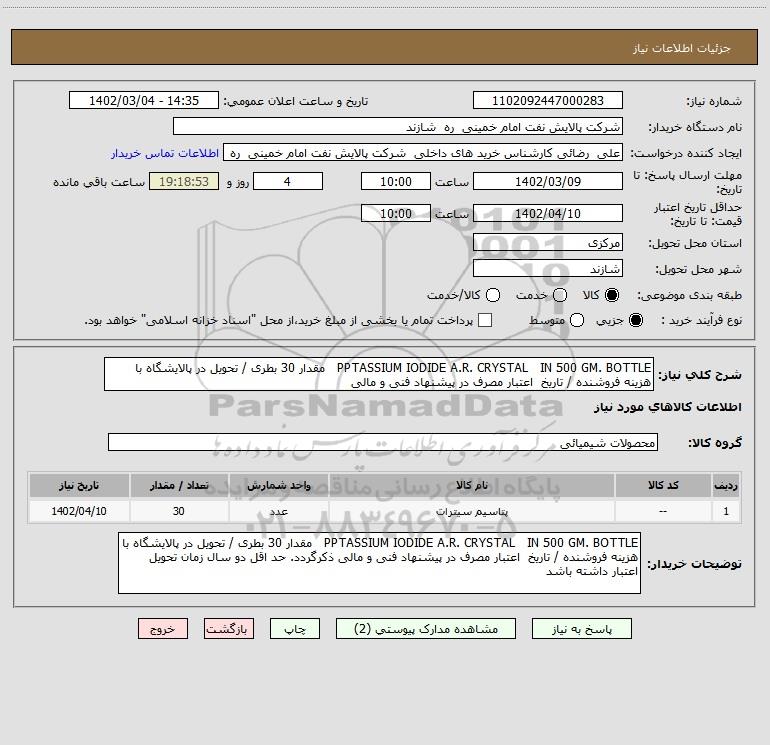770x745 pixels.
Task: Click the unit cell عدد
Action: click(278, 511)
